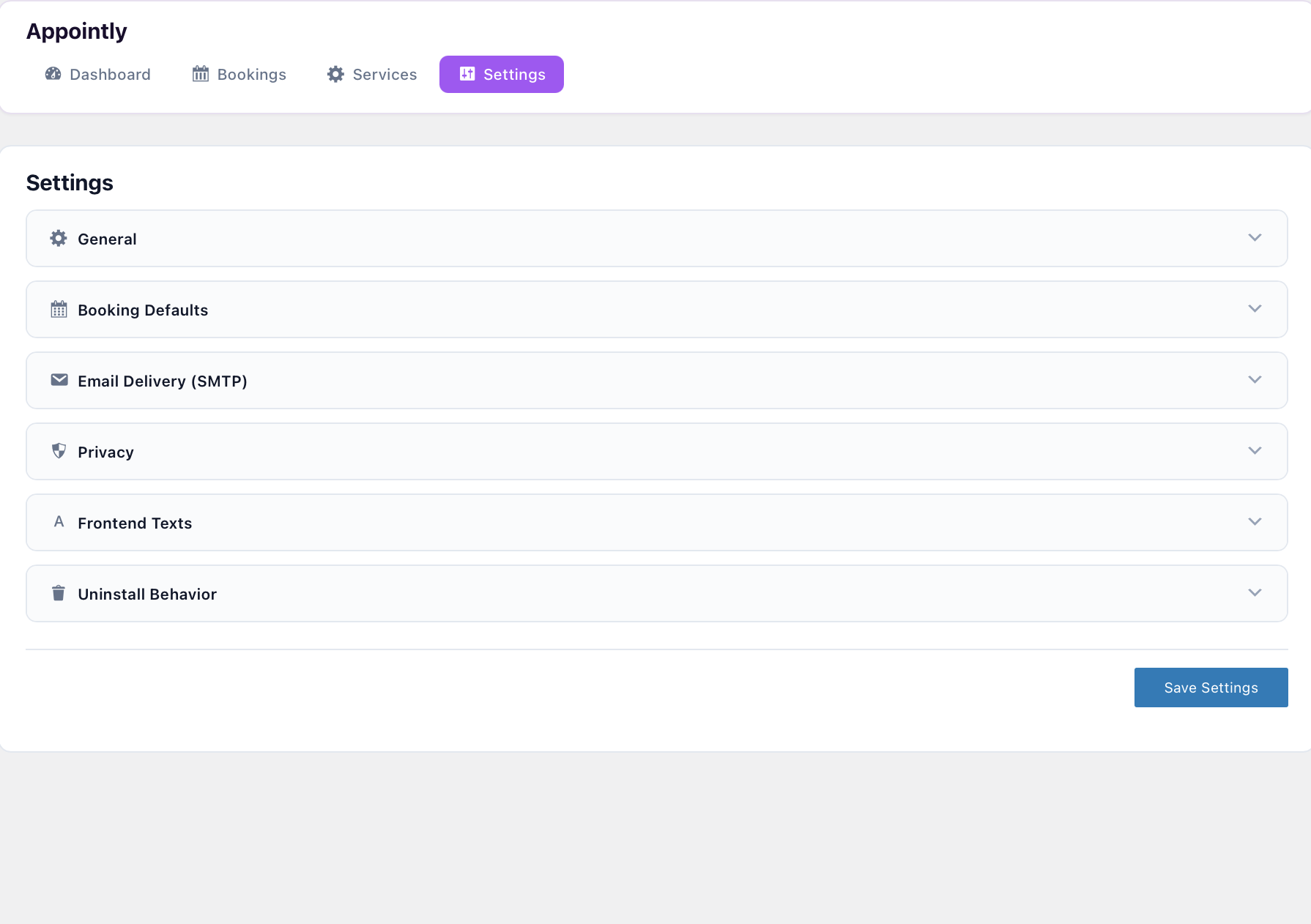Click the shield icon beside Privacy

tap(59, 450)
